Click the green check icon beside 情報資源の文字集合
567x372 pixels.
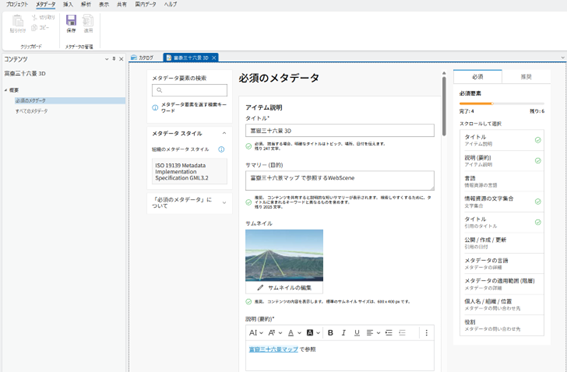(x=538, y=201)
